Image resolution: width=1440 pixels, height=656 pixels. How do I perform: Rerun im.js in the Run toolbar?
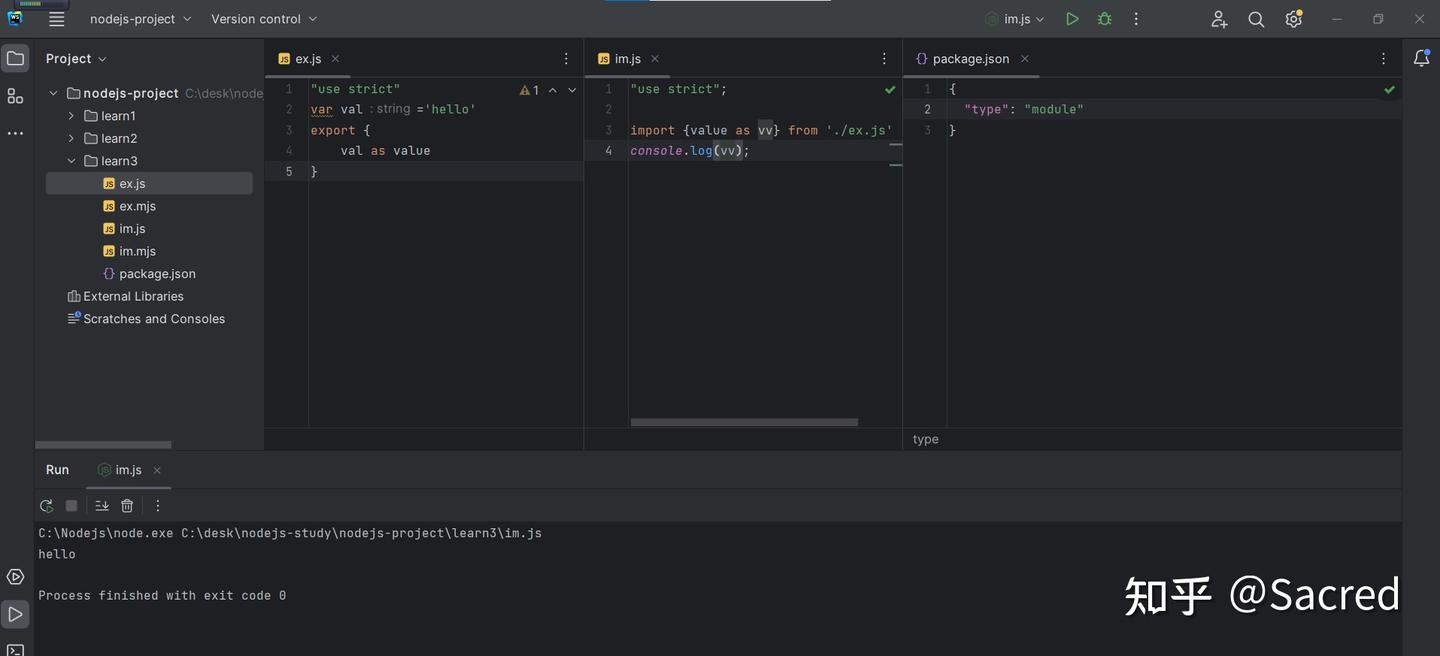pyautogui.click(x=46, y=506)
